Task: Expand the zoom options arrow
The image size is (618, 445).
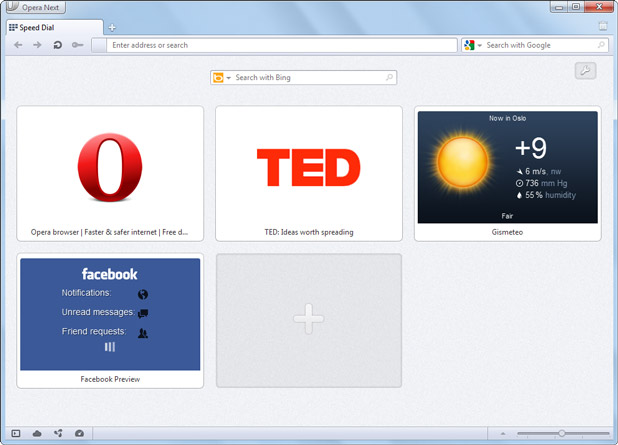Action: [x=503, y=434]
